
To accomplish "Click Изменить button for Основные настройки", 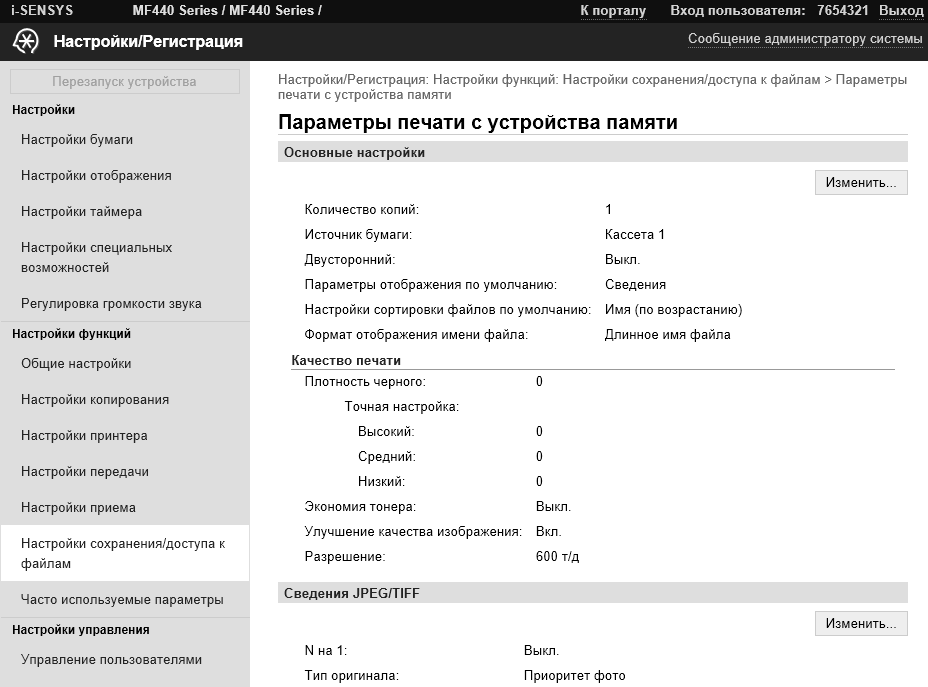I will 861,183.
